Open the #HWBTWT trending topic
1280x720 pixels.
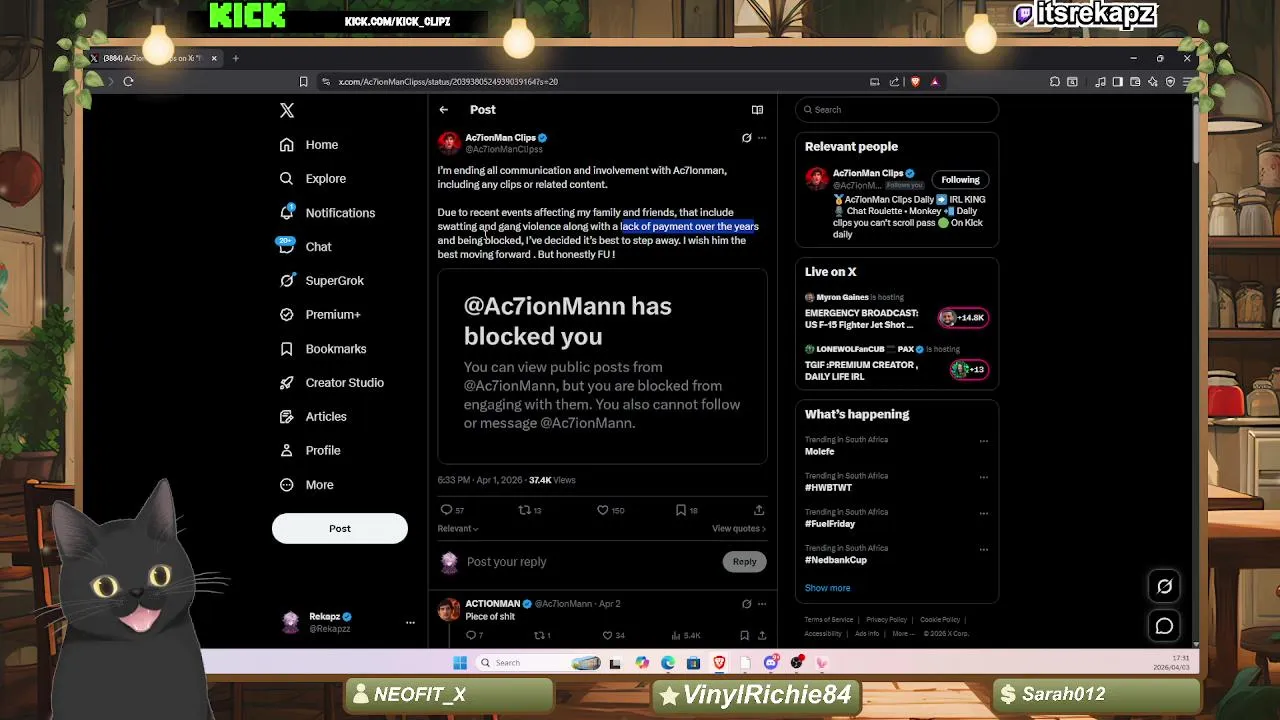829,488
